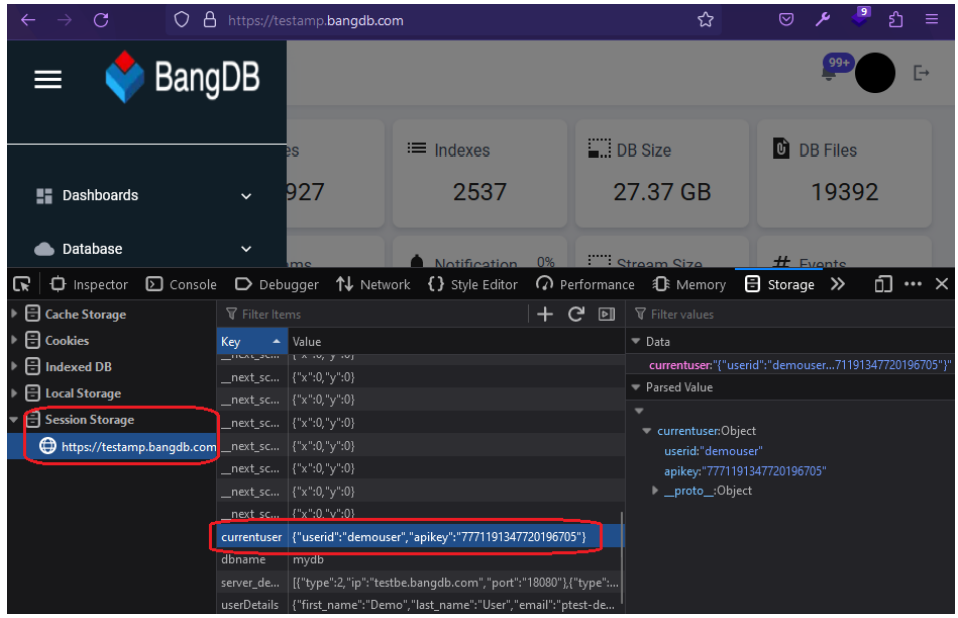Close the developer tools panel
Image resolution: width=958 pixels, height=618 pixels.
942,285
